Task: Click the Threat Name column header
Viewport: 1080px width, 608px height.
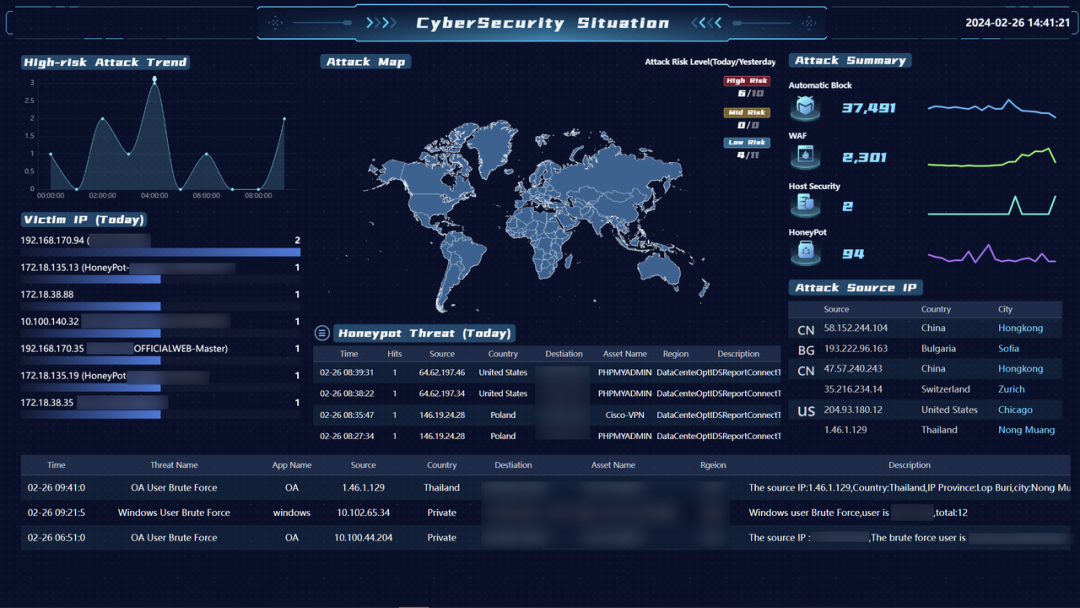Action: coord(174,465)
